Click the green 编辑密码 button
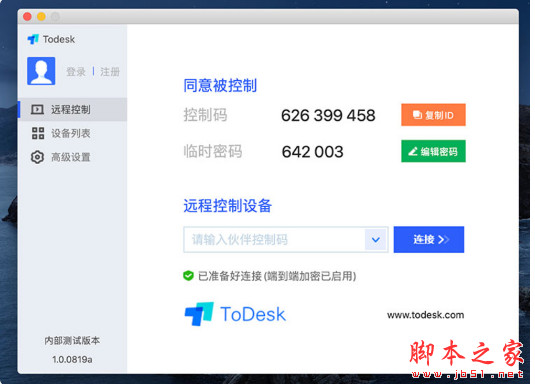This screenshot has width=535, height=385. (433, 151)
